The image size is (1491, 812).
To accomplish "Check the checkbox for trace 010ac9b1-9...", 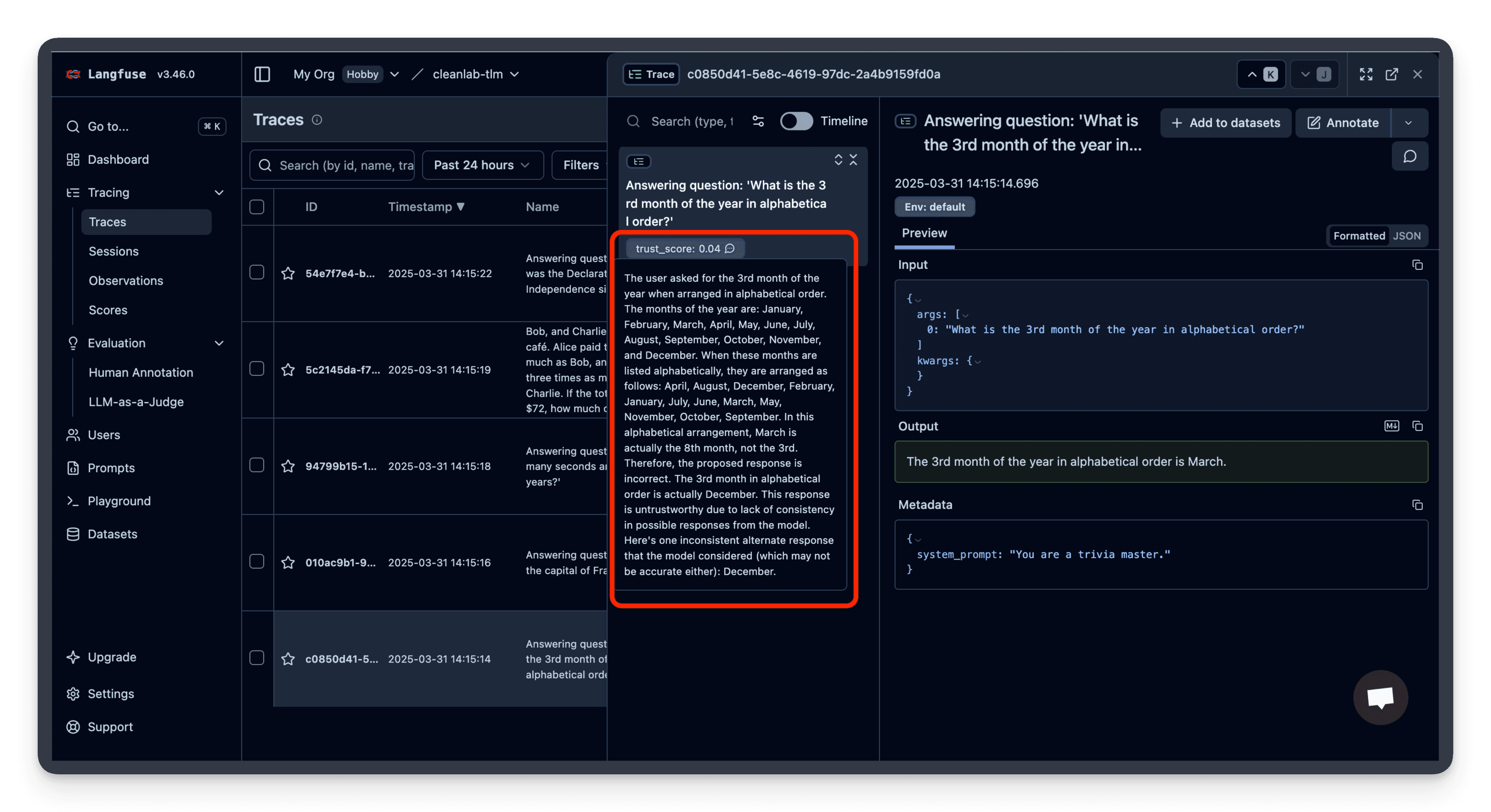I will click(x=256, y=561).
